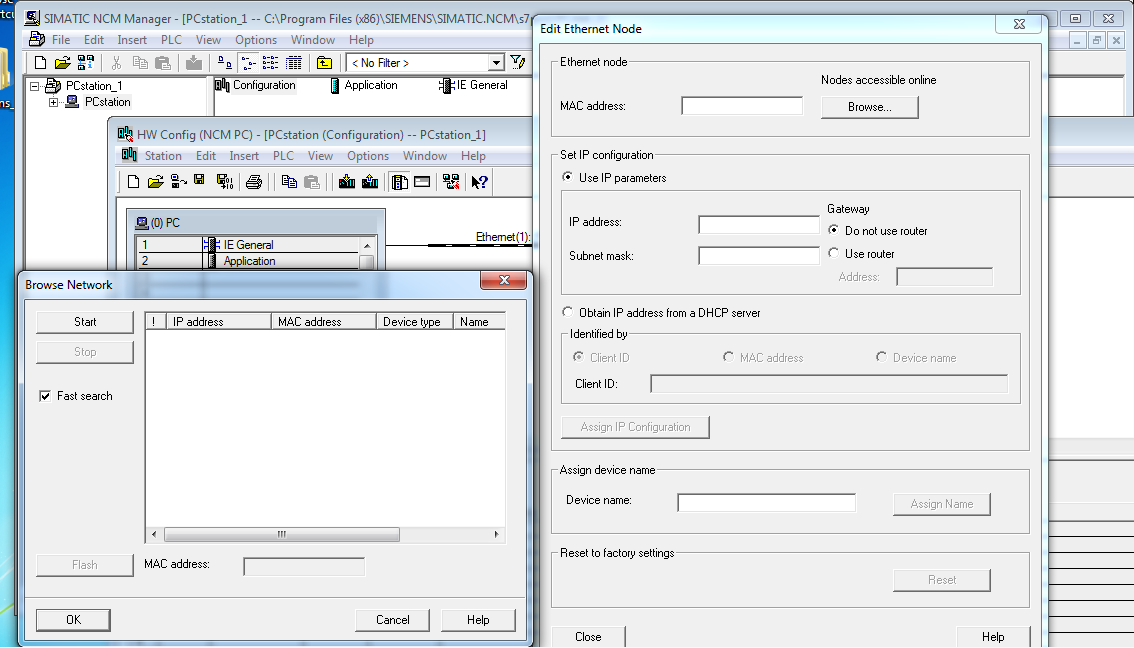Click scroll up arrow in PC rack list

point(367,245)
